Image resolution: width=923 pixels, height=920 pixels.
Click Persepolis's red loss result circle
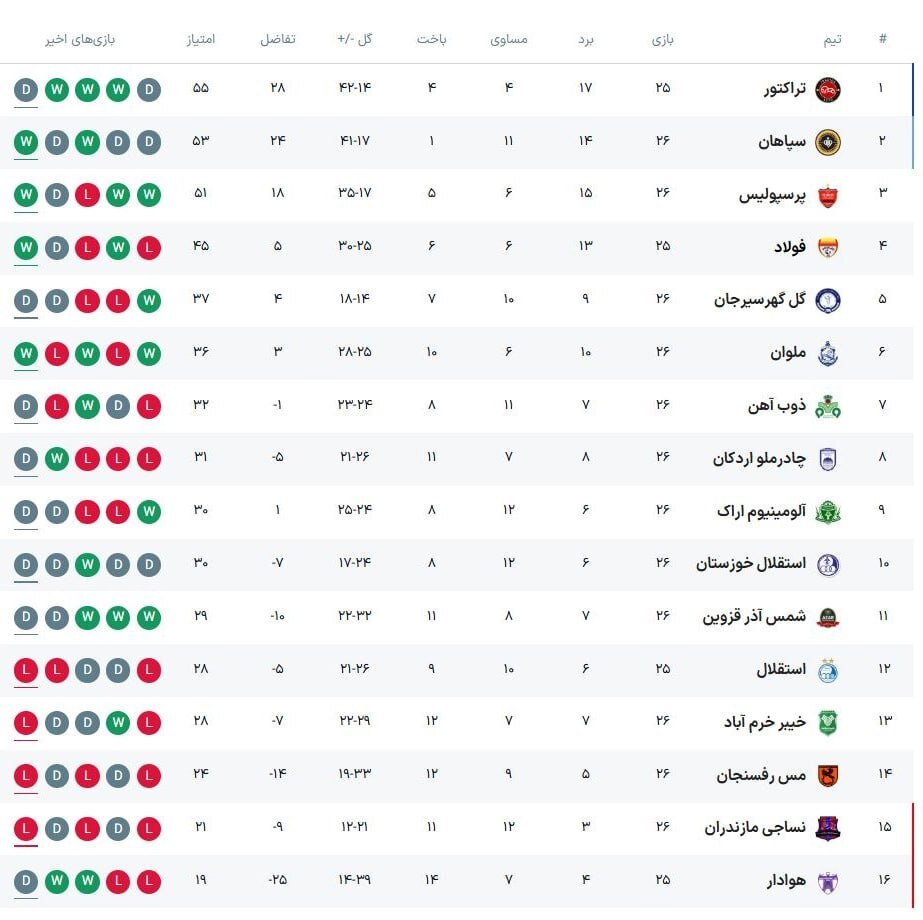(87, 194)
